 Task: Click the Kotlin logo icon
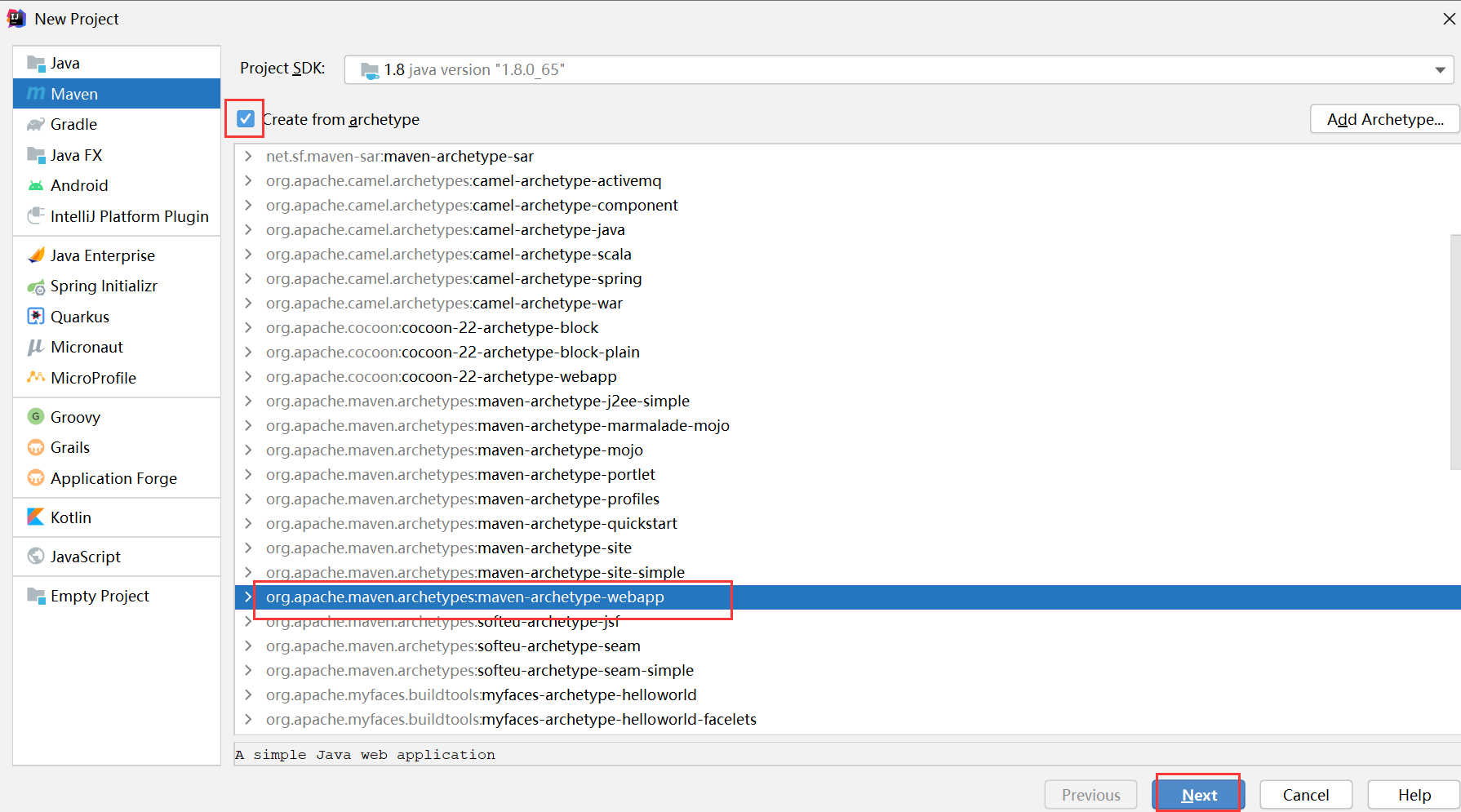click(36, 517)
